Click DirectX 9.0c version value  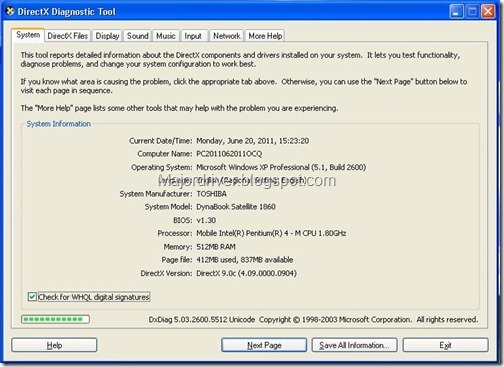[246, 273]
